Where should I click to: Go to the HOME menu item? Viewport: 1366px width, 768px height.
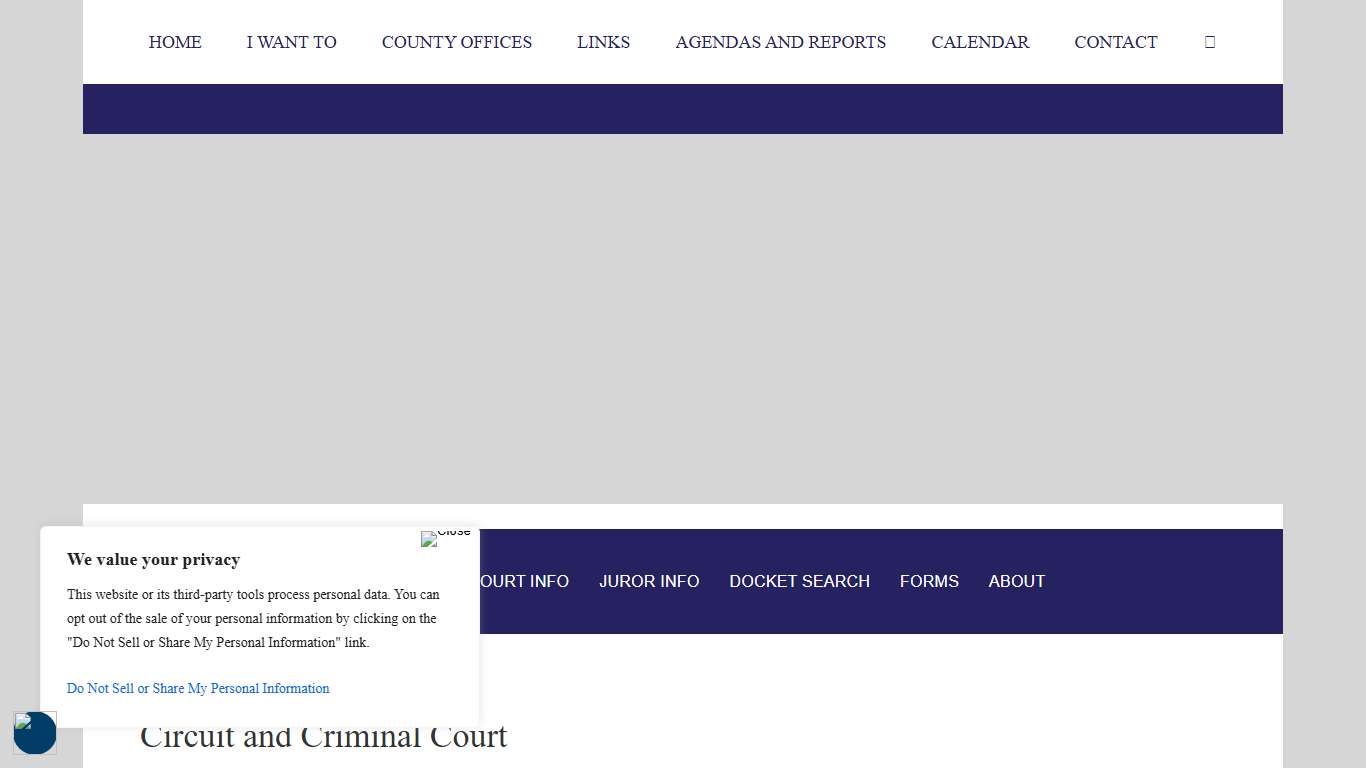tap(175, 42)
